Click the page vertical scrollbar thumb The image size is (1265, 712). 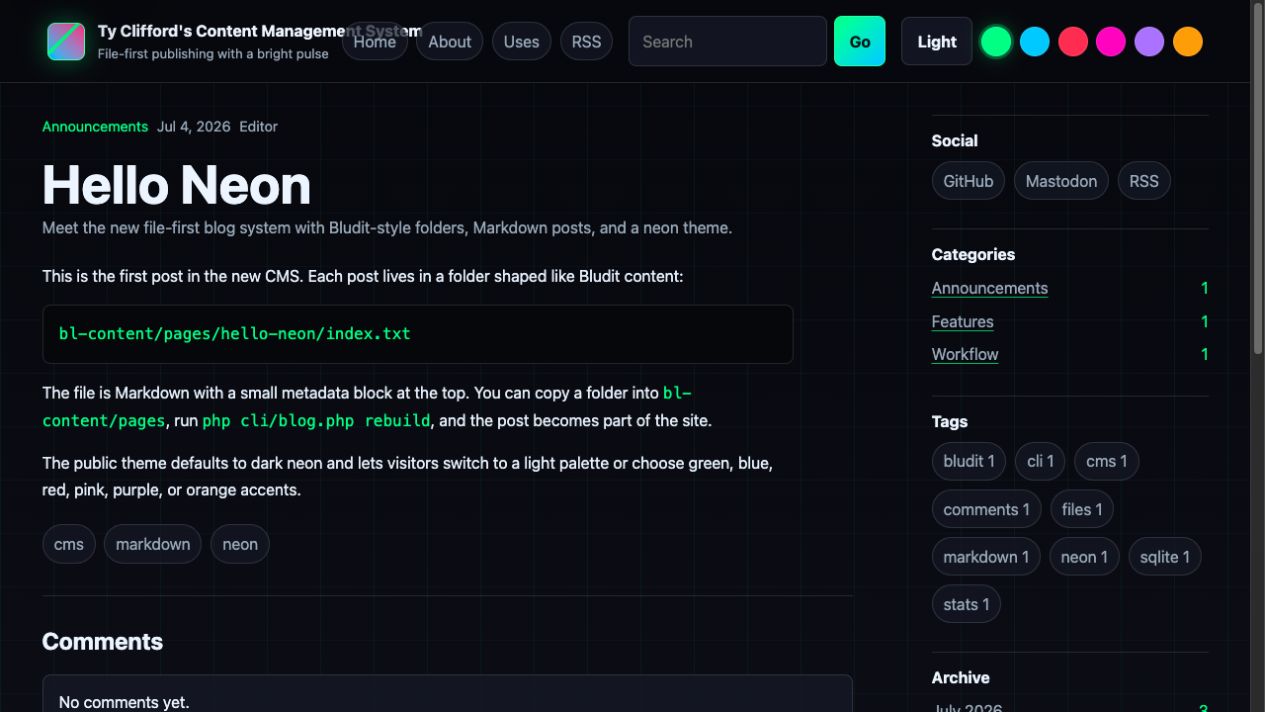1258,178
